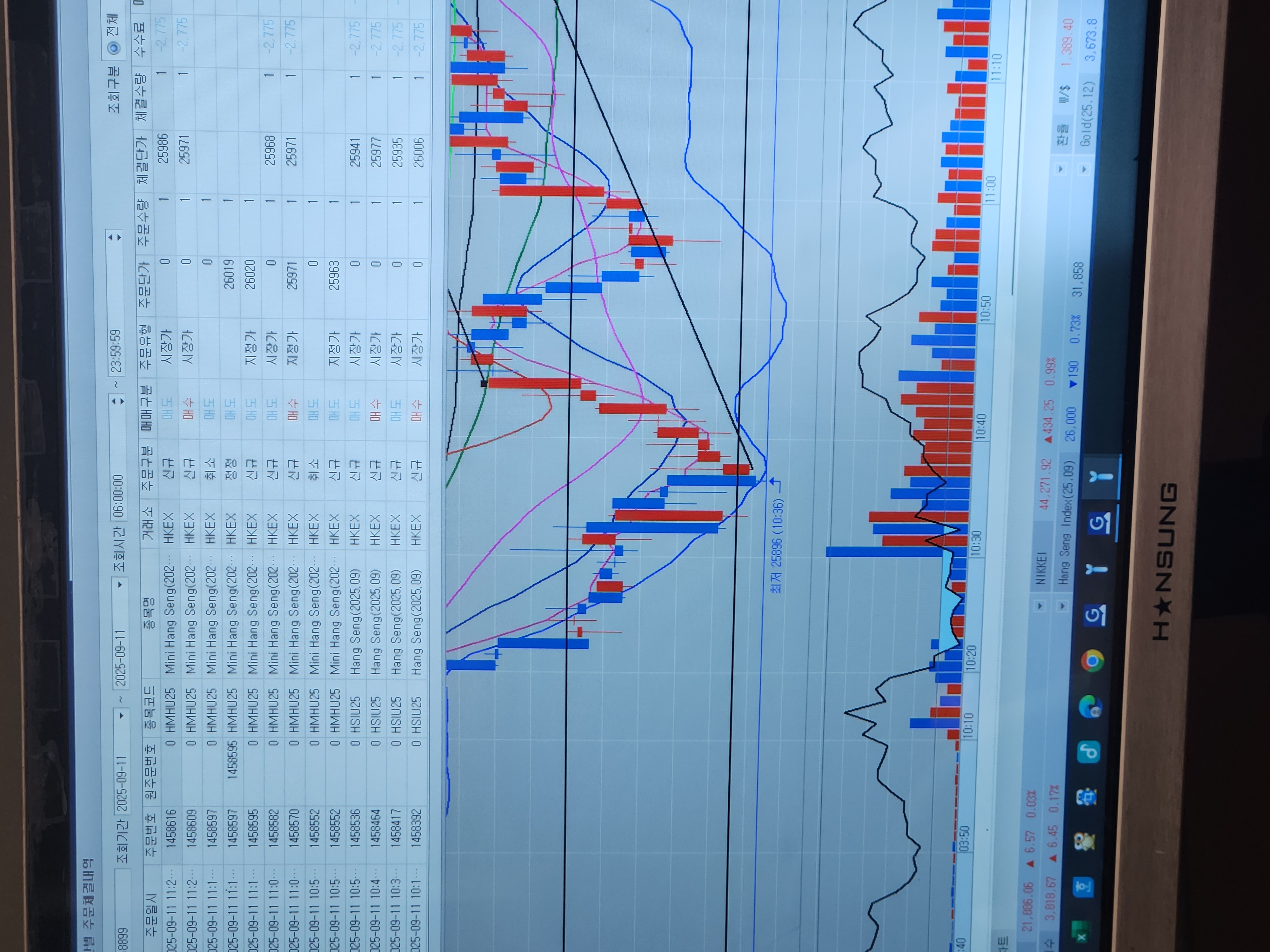Viewport: 1270px width, 952px height.
Task: Expand the 환율 ticker dropdown arrow
Action: (1060, 169)
